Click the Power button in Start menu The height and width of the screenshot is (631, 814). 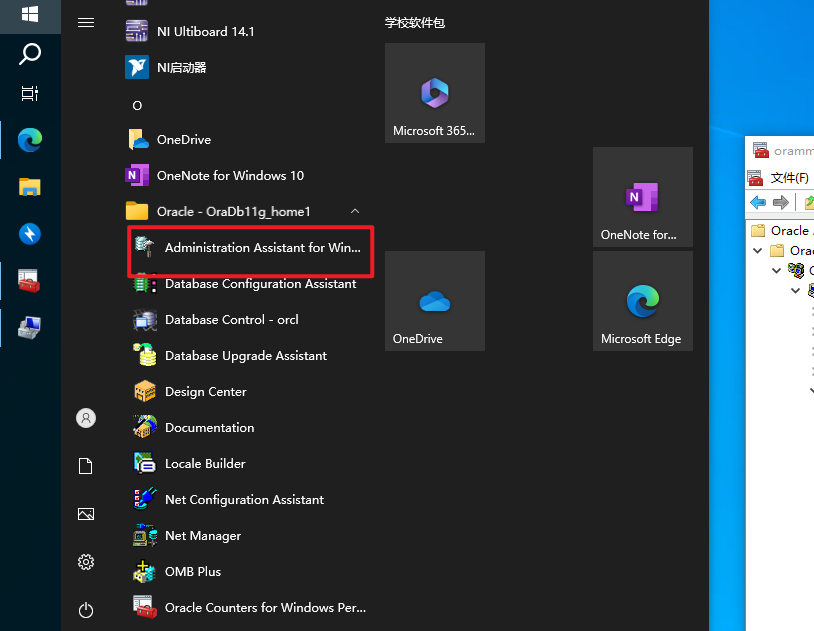pyautogui.click(x=86, y=609)
